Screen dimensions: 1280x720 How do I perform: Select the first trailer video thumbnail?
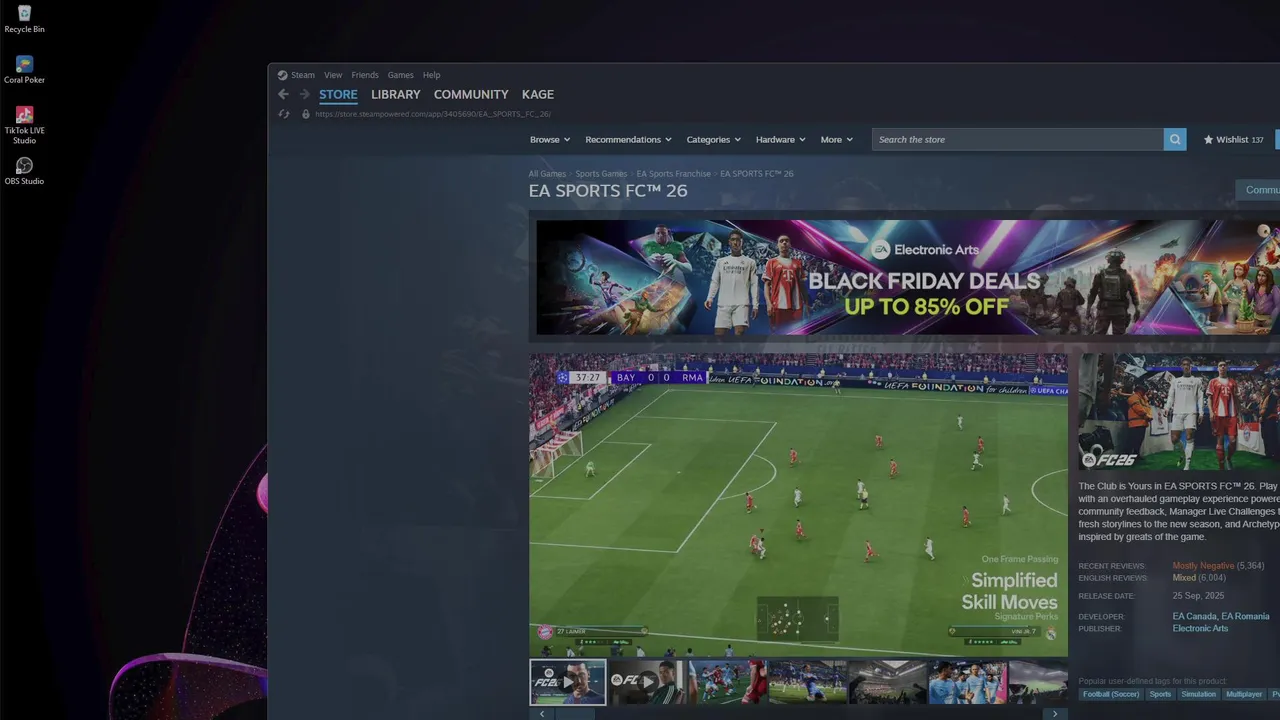point(568,682)
